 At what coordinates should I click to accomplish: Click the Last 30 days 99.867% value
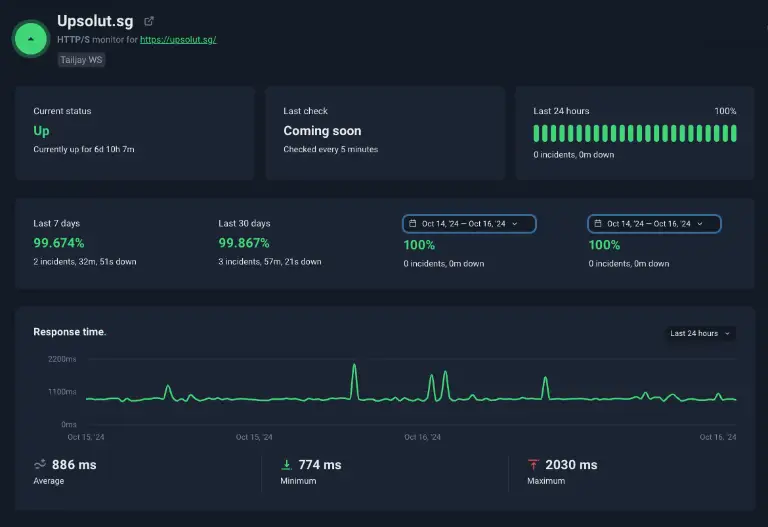click(244, 243)
